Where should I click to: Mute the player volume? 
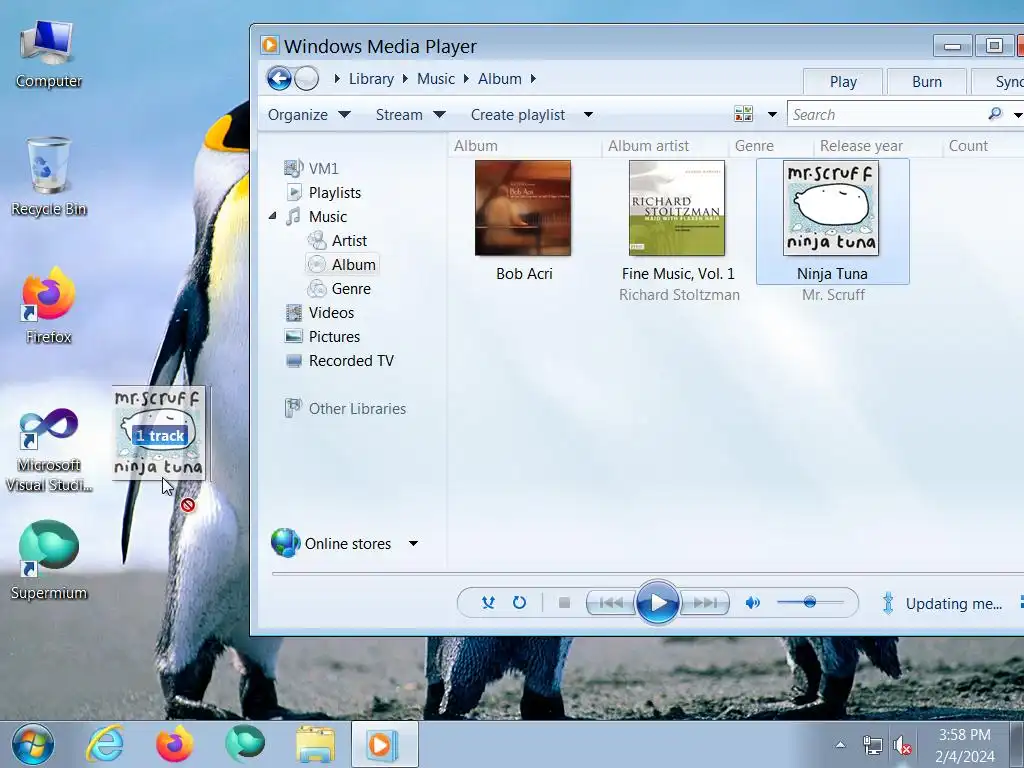coord(753,603)
